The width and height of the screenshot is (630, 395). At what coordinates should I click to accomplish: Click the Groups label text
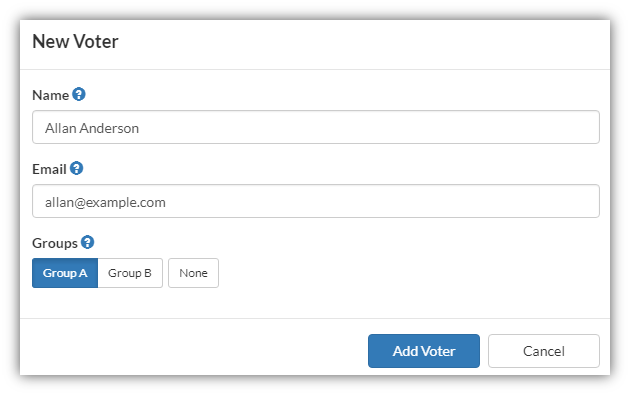tap(55, 244)
